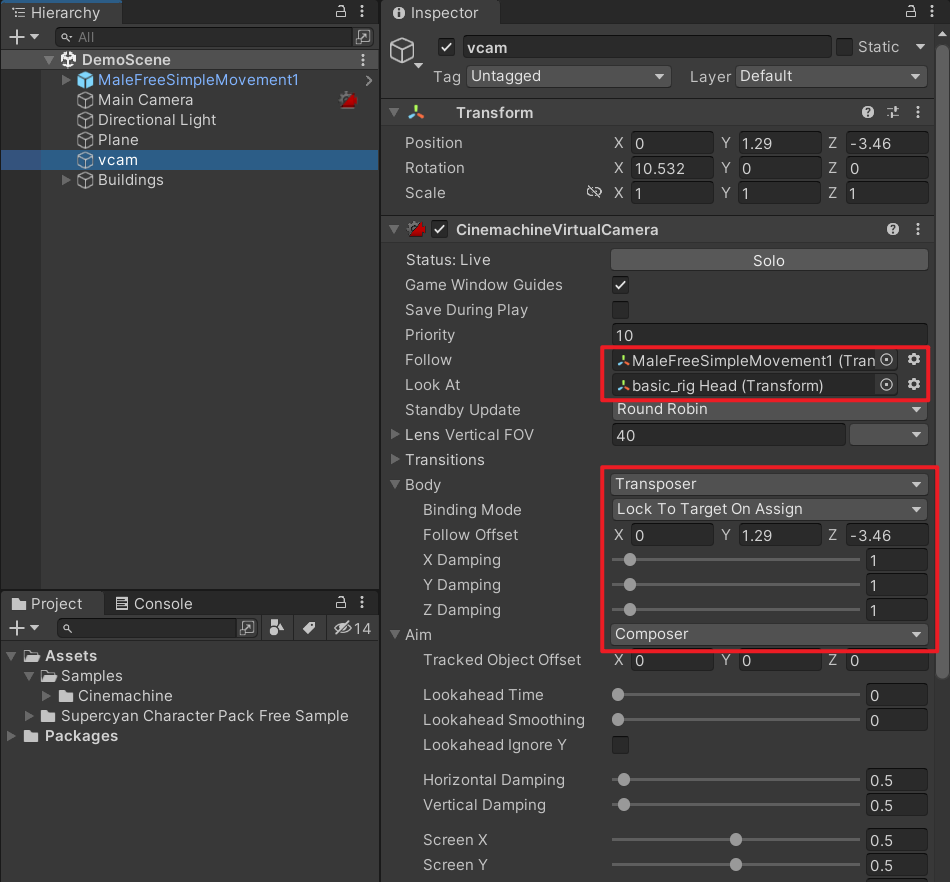This screenshot has width=950, height=882.
Task: Open the Tag dropdown showing Untagged
Action: pyautogui.click(x=568, y=76)
